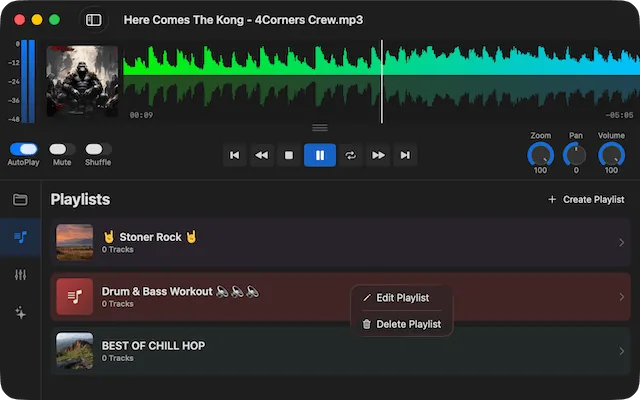The height and width of the screenshot is (400, 640).
Task: Select the Playlists music note tab in sidebar
Action: pos(20,237)
